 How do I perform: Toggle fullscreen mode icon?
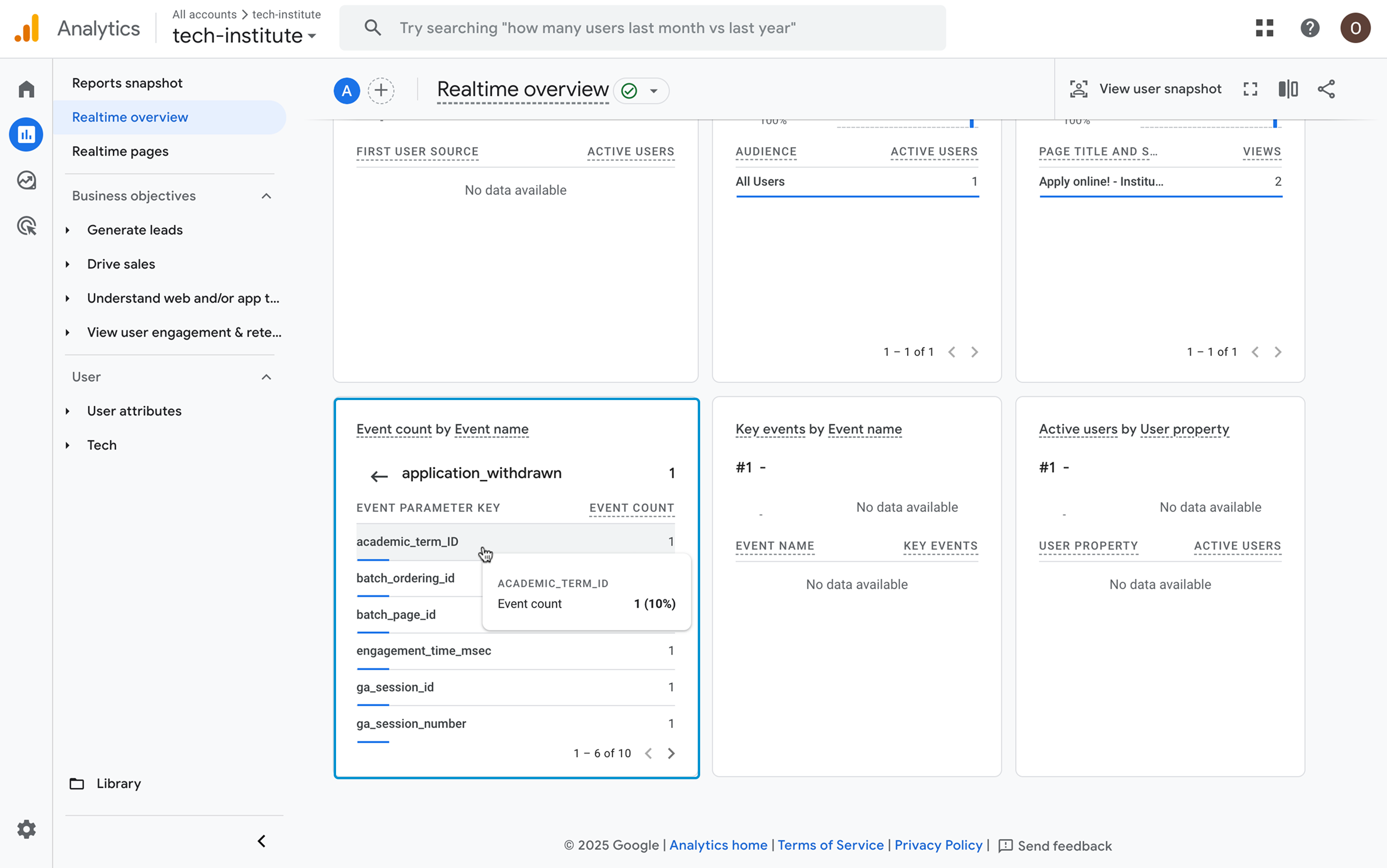1250,89
